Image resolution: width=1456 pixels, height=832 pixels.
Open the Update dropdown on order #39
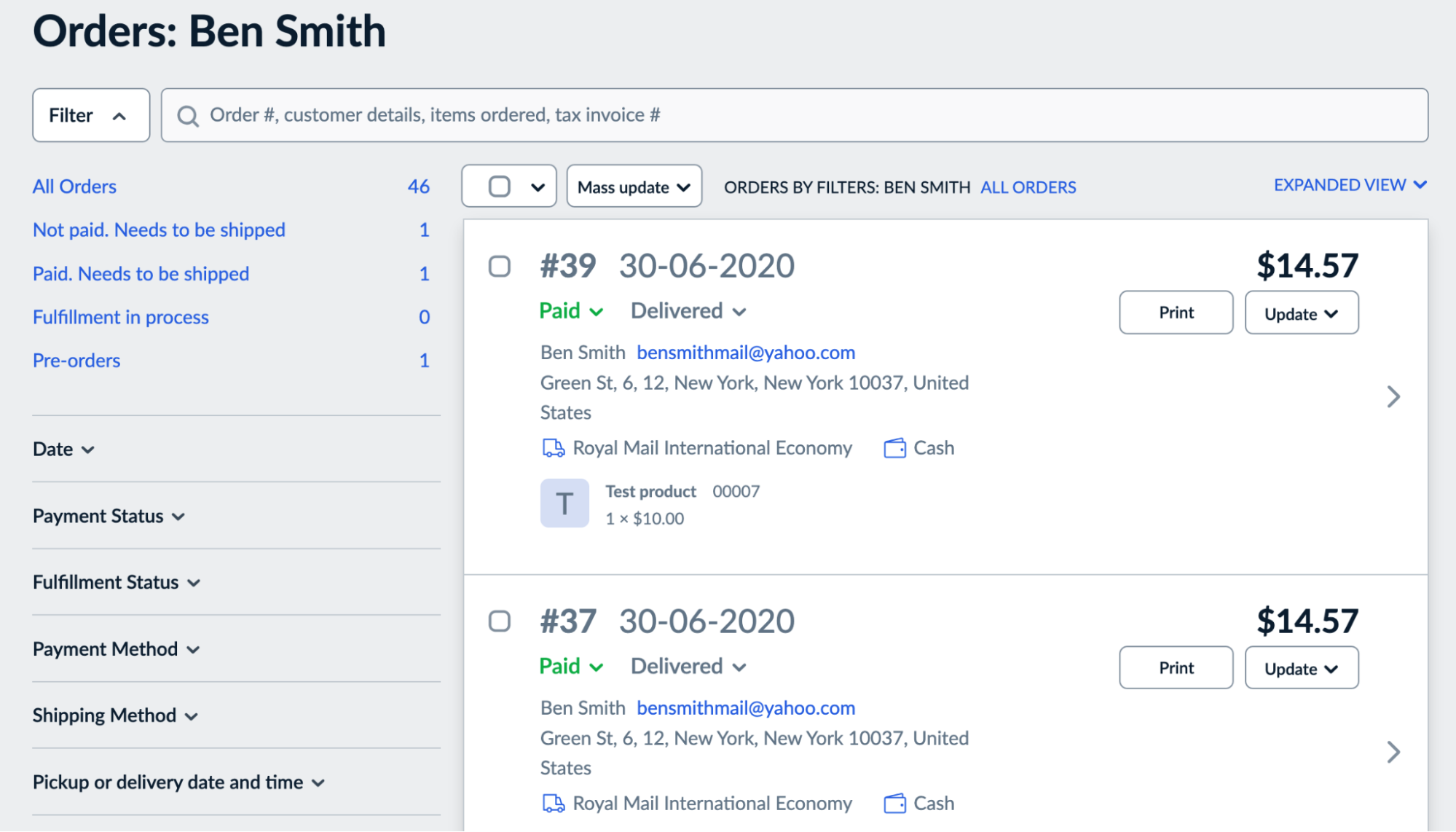[x=1301, y=313]
